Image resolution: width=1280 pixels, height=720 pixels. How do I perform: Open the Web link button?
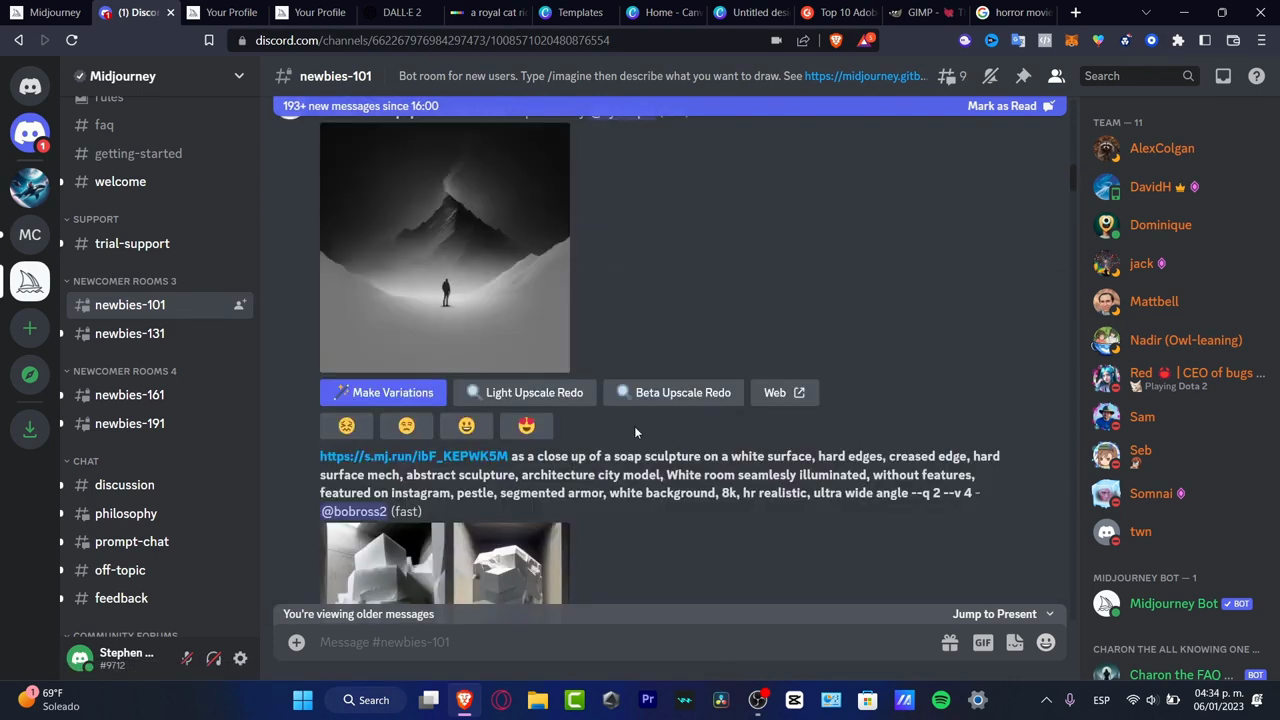[784, 393]
